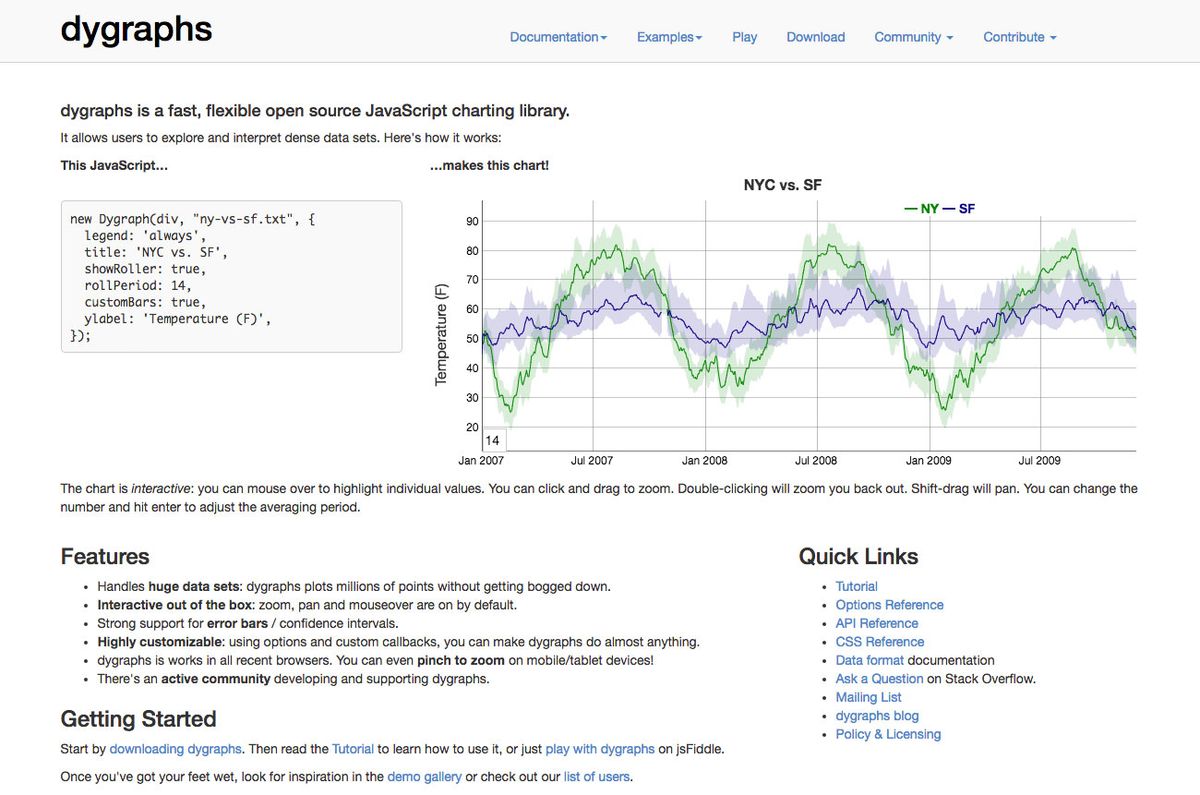Visit the API Reference
Viewport: 1200px width, 795px height.
click(x=877, y=623)
